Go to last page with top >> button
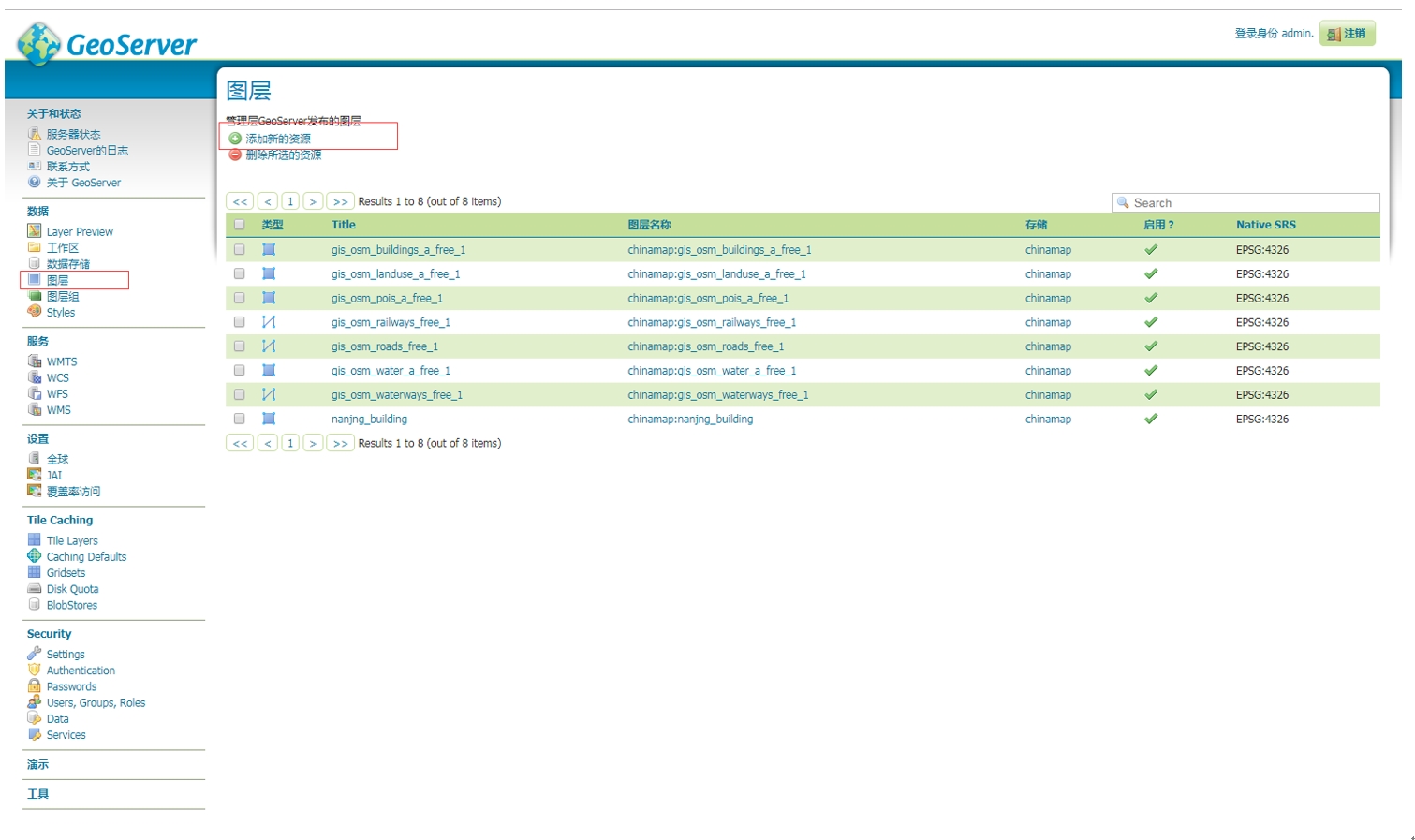This screenshot has width=1415, height=840. click(x=340, y=201)
